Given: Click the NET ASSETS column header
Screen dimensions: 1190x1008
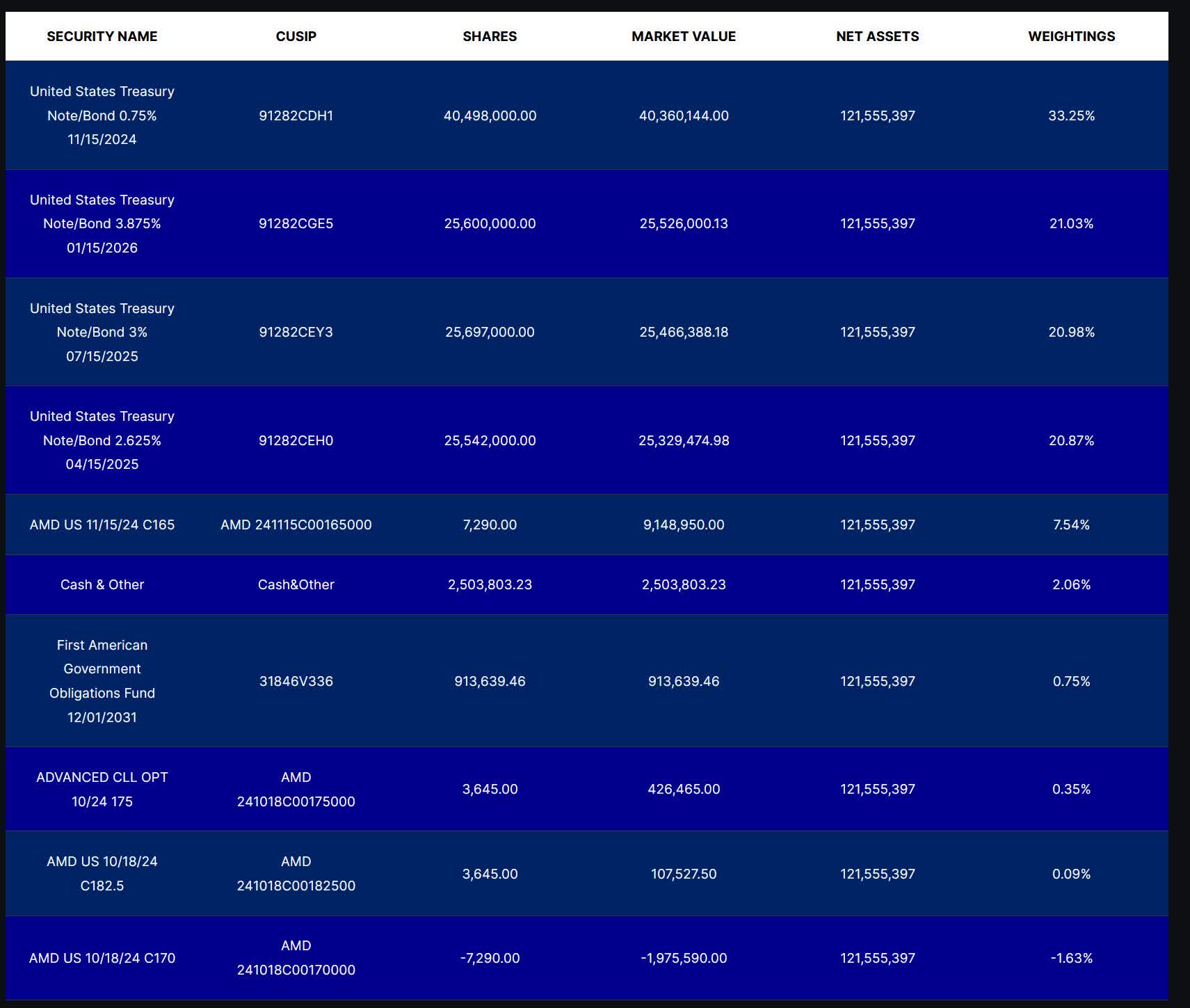Looking at the screenshot, I should tap(878, 36).
